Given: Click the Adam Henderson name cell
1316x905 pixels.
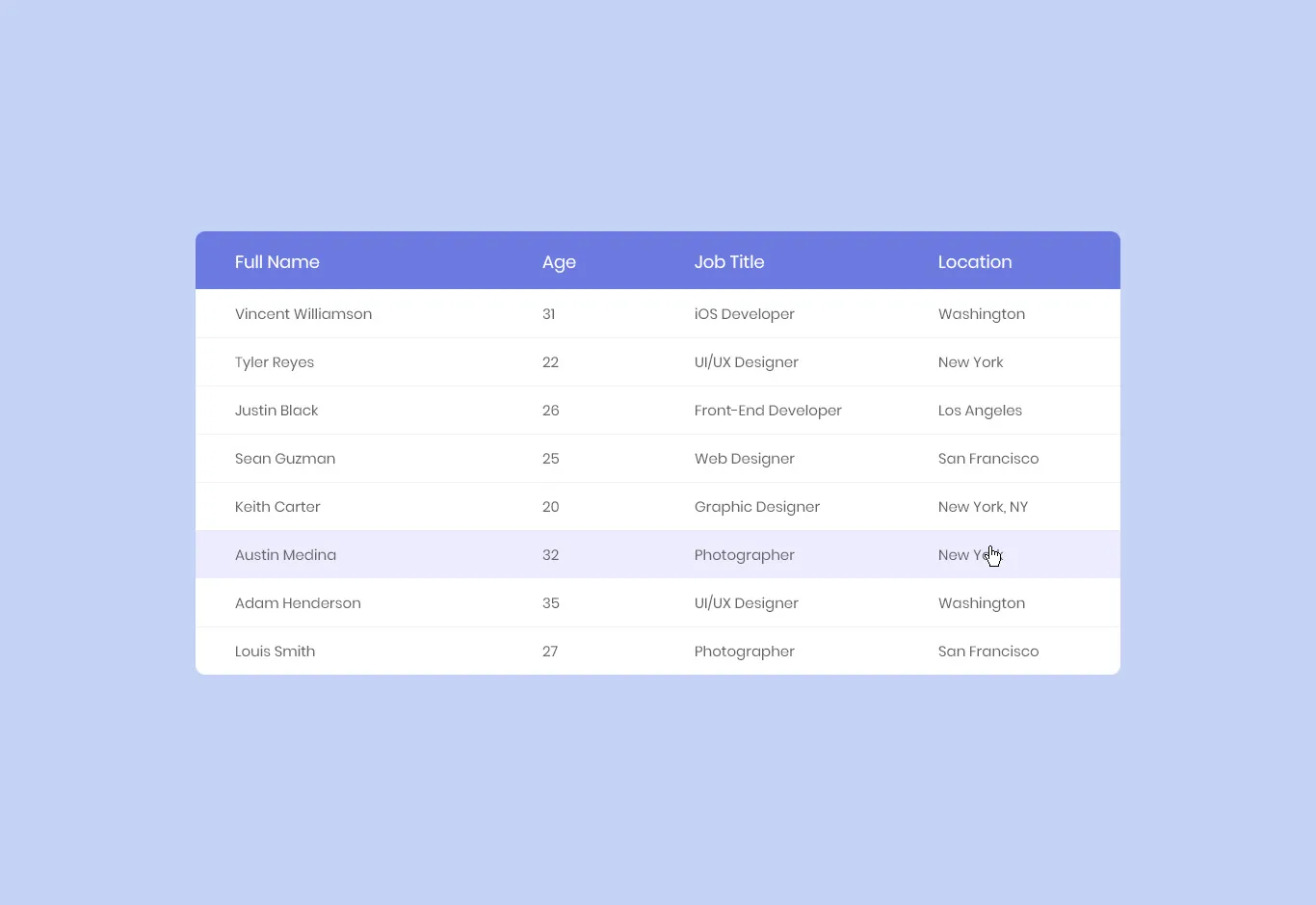Looking at the screenshot, I should [298, 603].
